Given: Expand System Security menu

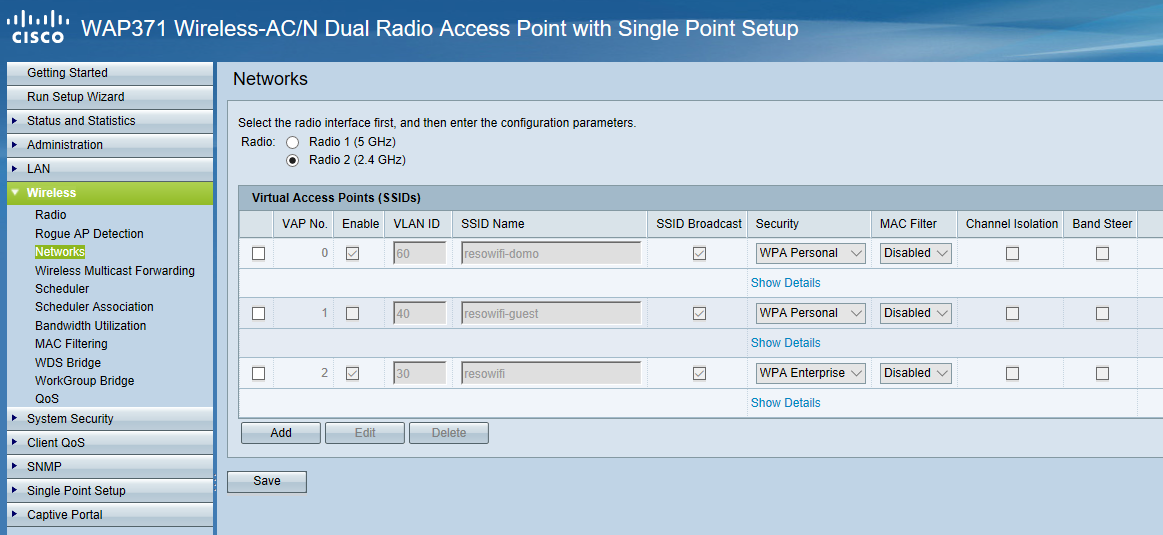Looking at the screenshot, I should (110, 419).
